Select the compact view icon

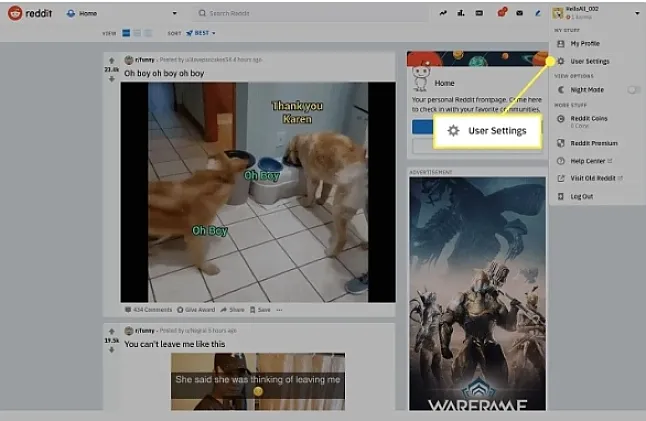148,33
